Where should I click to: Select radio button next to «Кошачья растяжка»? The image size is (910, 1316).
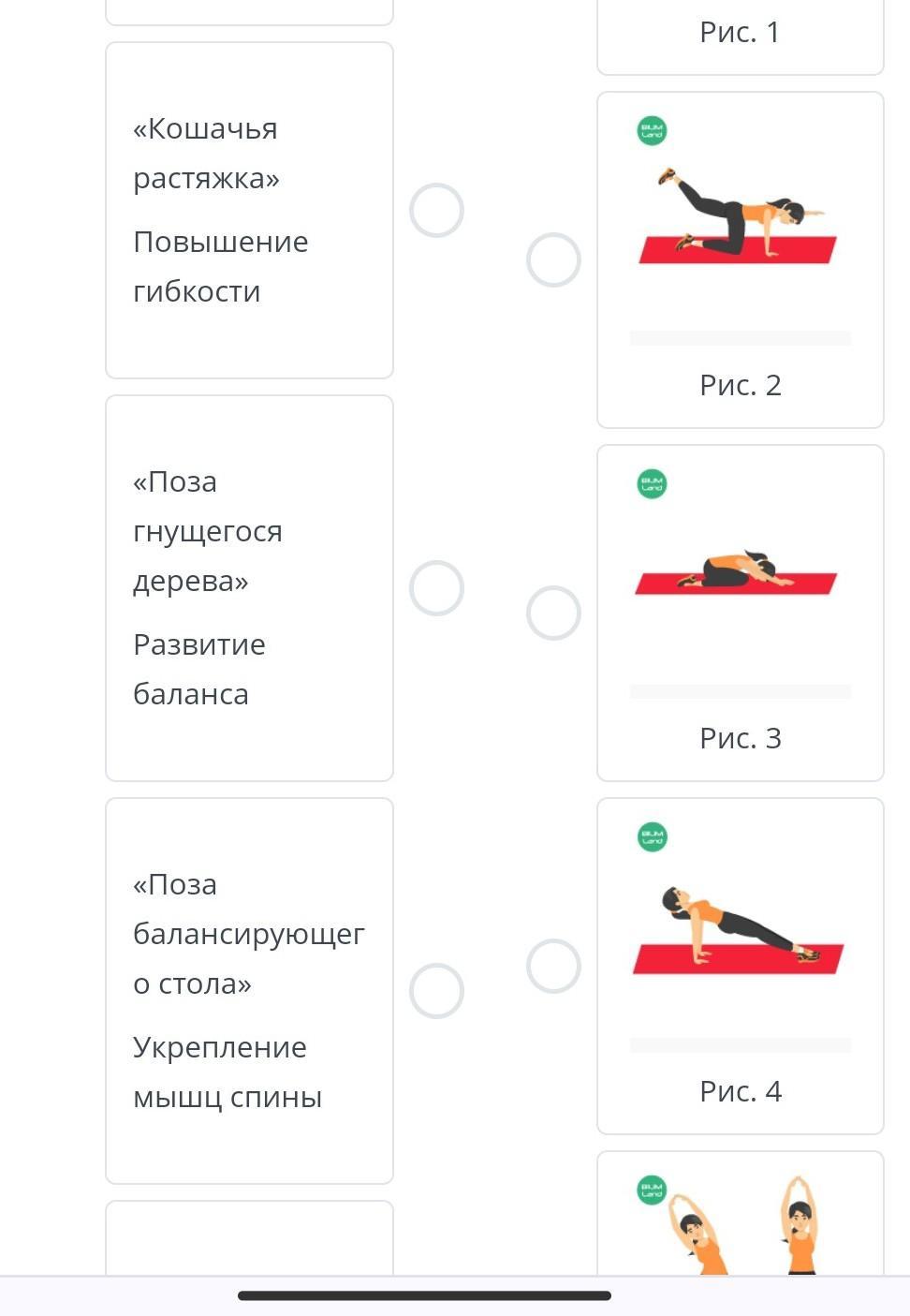click(x=436, y=211)
